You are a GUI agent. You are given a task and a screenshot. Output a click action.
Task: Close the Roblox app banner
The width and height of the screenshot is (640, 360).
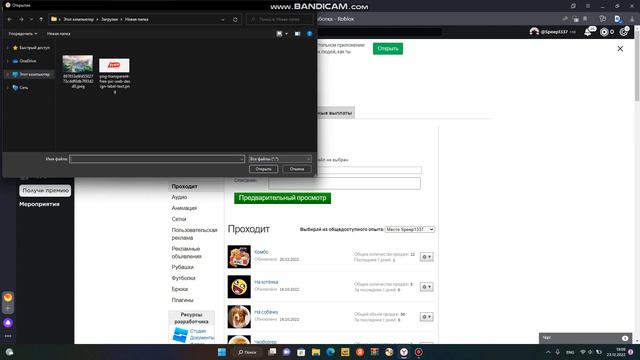coord(620,49)
